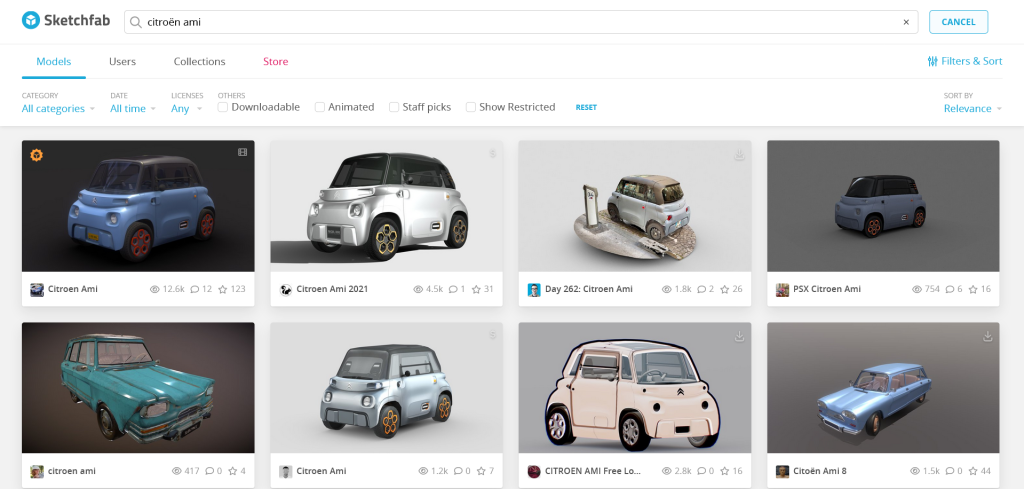Image resolution: width=1024 pixels, height=489 pixels.
Task: Click the download icon on the Day 262 card
Action: [739, 155]
